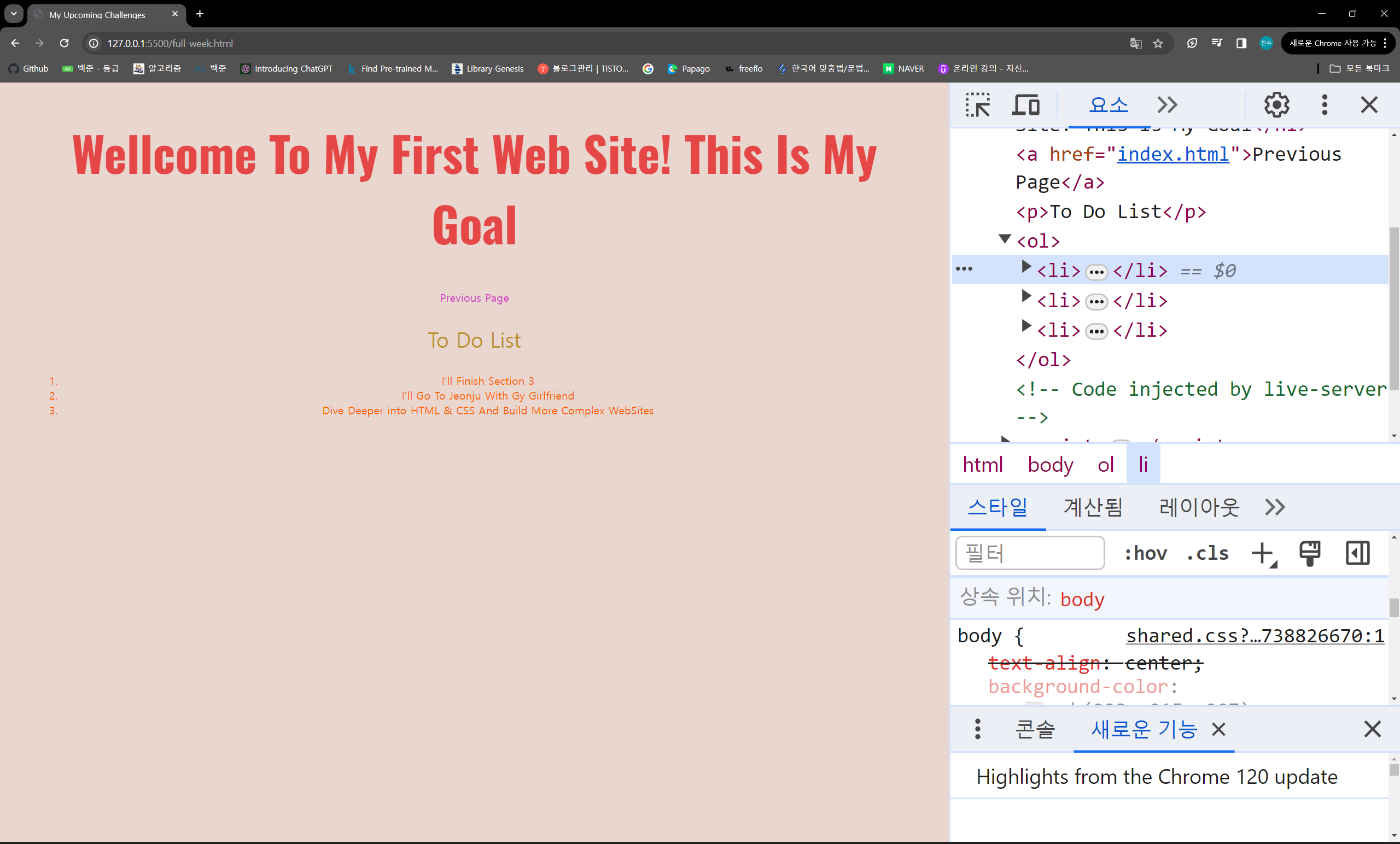Screen dimensions: 1400x844
Task: Open DevTools settings gear
Action: [1276, 105]
